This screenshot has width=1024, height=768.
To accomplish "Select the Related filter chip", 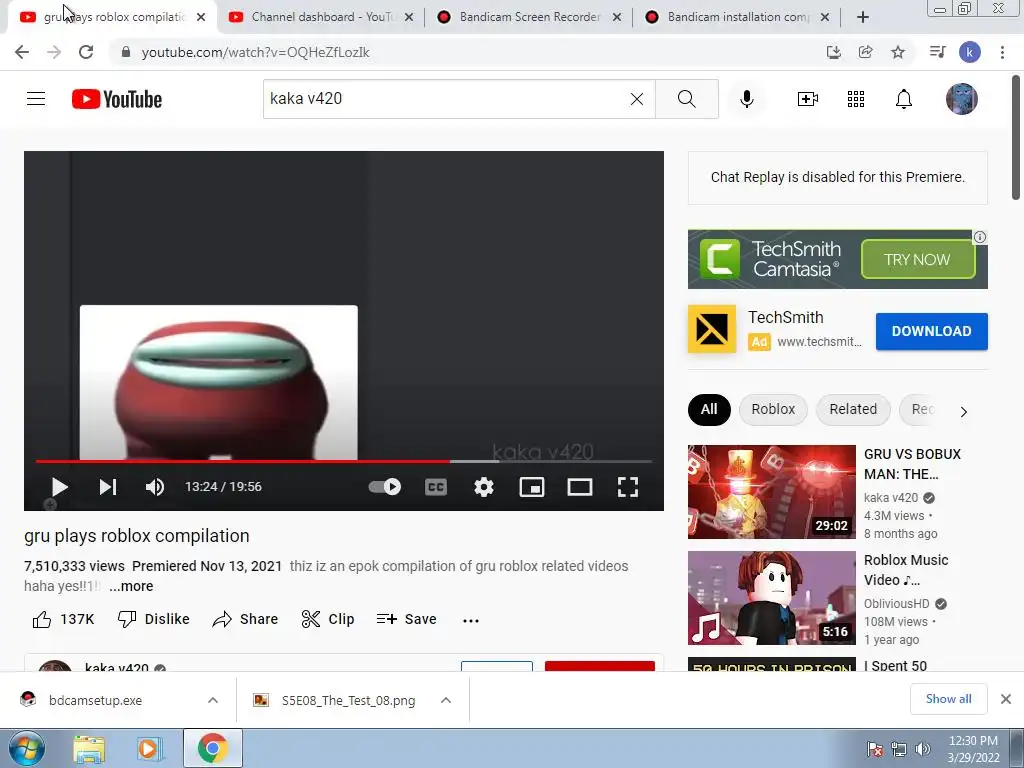I will point(853,409).
